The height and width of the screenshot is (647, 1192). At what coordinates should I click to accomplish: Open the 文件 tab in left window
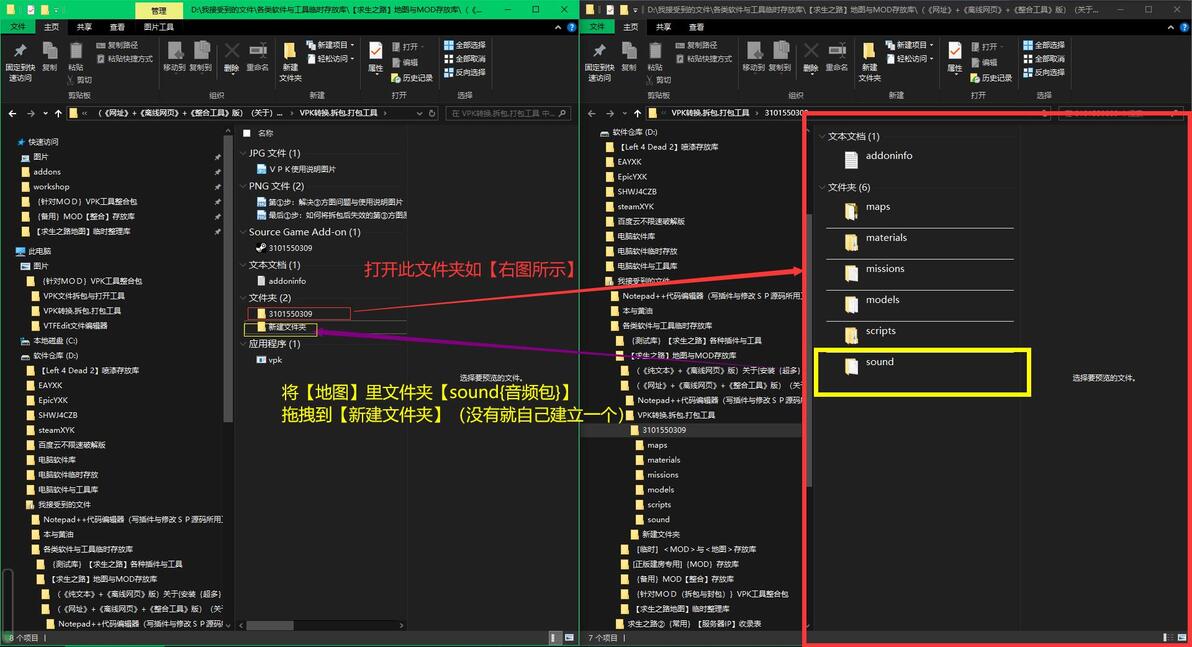coord(17,27)
